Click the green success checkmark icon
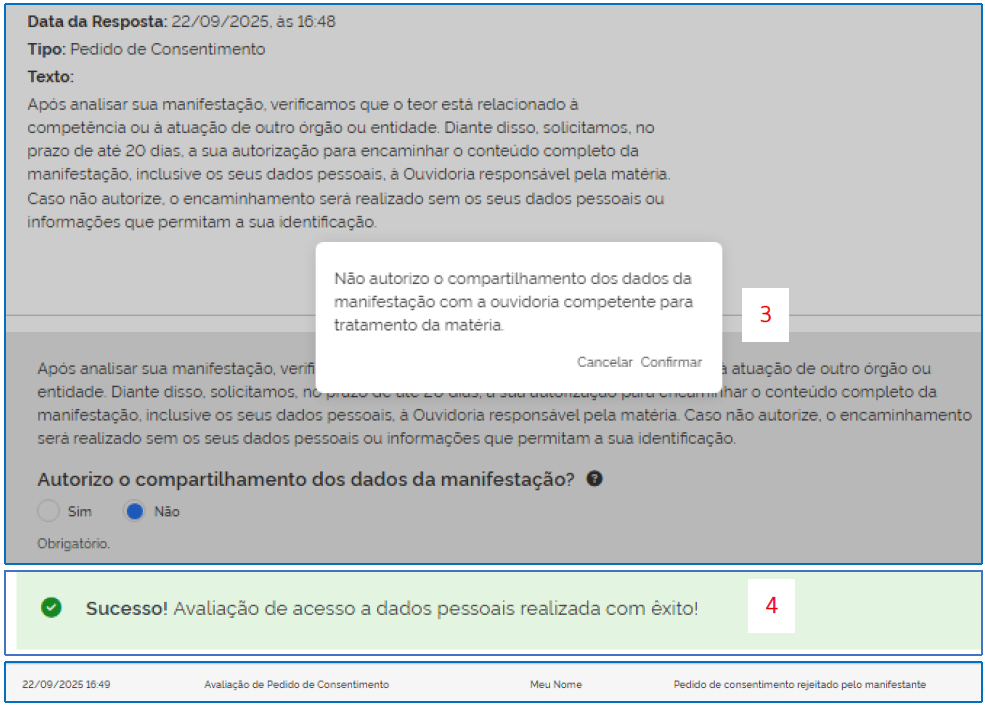Image resolution: width=985 pixels, height=705 pixels. click(52, 608)
